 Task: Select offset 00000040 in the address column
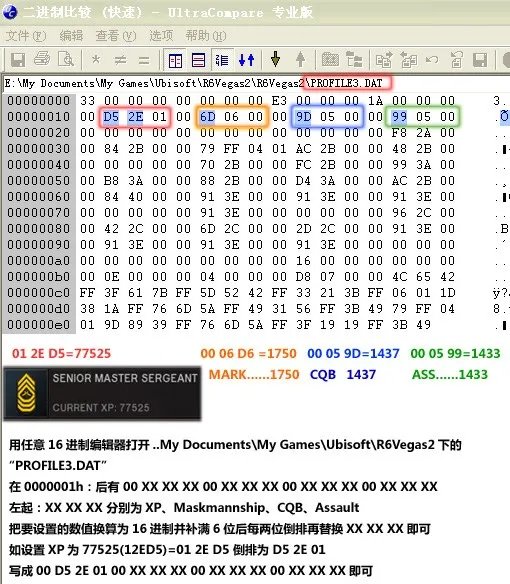pyautogui.click(x=39, y=165)
